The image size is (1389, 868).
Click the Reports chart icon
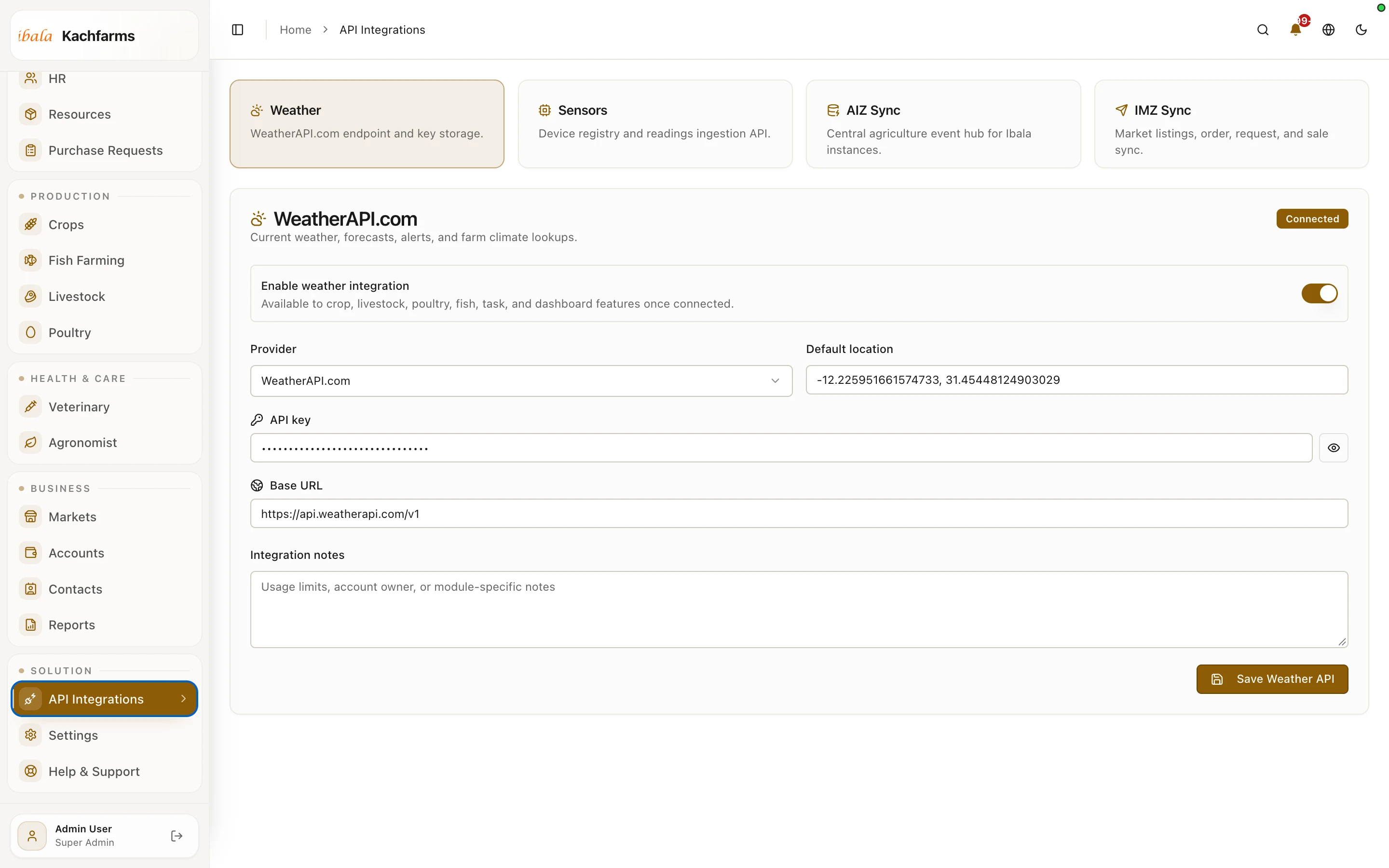pyautogui.click(x=31, y=624)
